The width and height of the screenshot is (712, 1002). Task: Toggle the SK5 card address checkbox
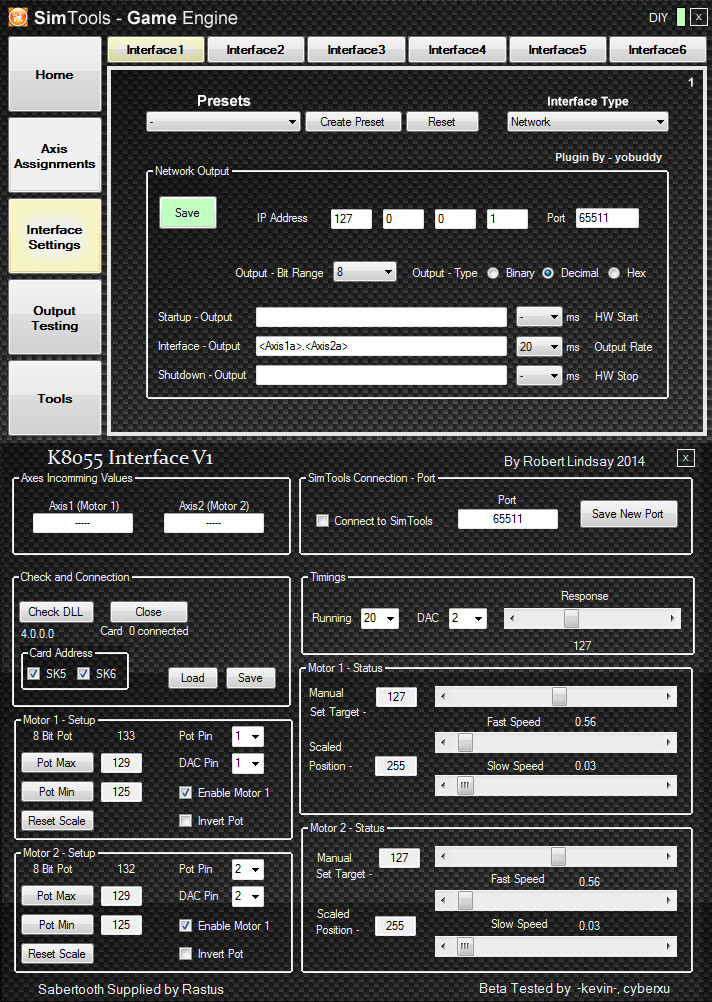pyautogui.click(x=33, y=674)
